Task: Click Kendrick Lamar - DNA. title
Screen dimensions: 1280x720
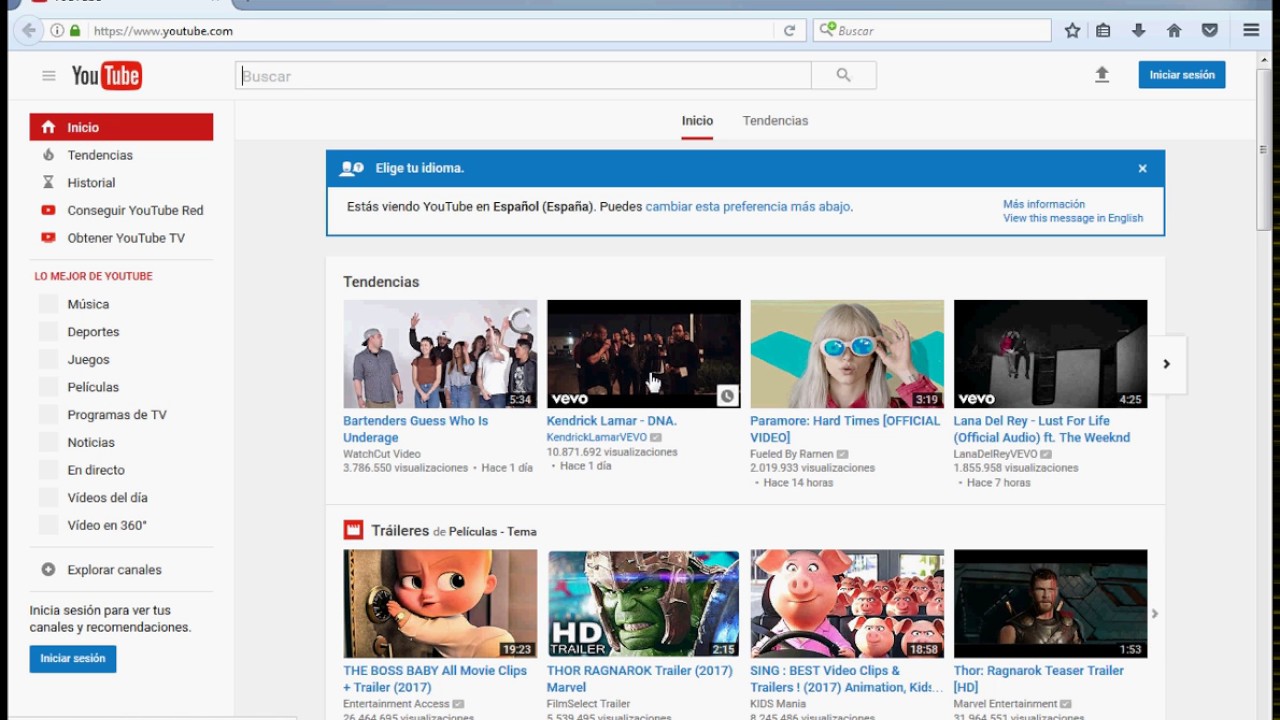Action: point(612,421)
